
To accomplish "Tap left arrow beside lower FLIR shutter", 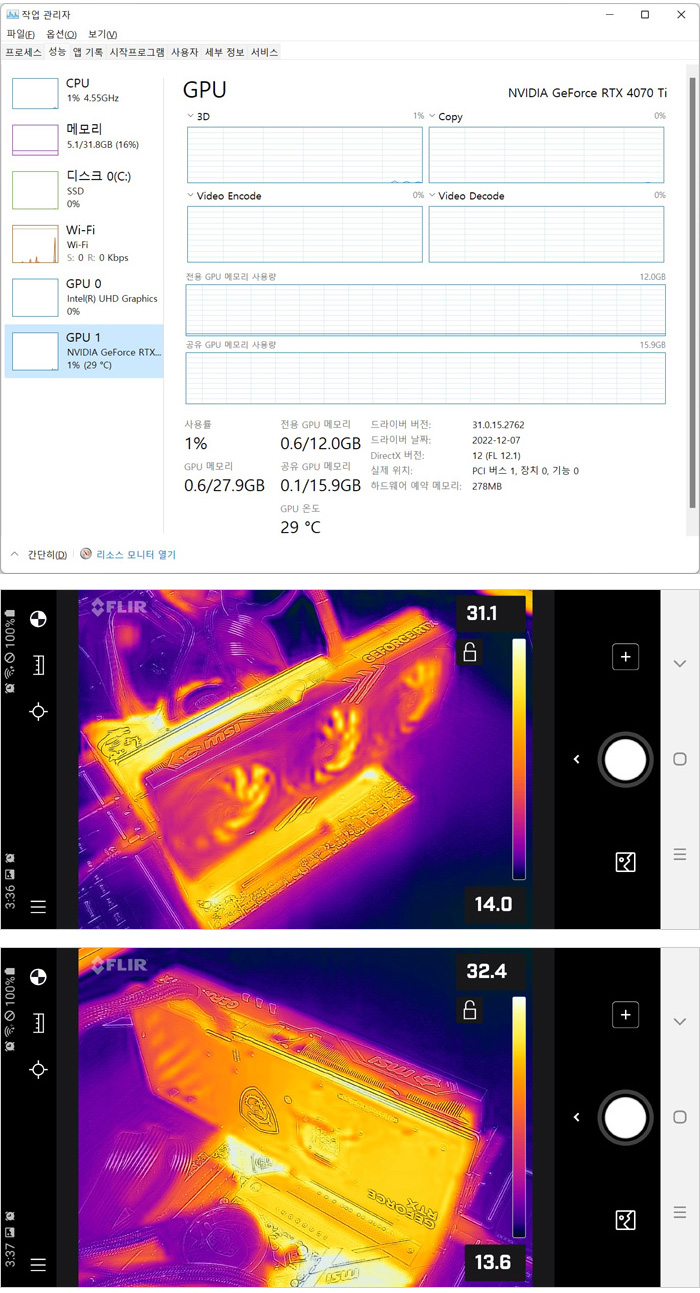I will click(x=577, y=1118).
